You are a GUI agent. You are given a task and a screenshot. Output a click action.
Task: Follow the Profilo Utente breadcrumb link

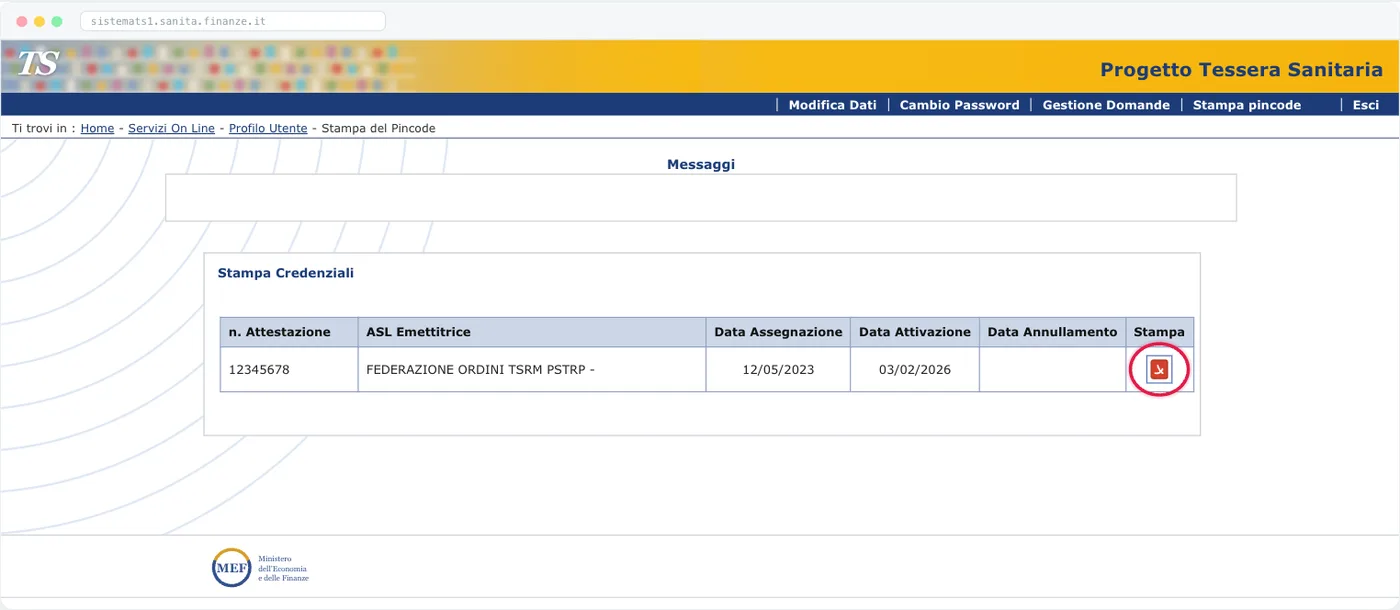tap(268, 129)
